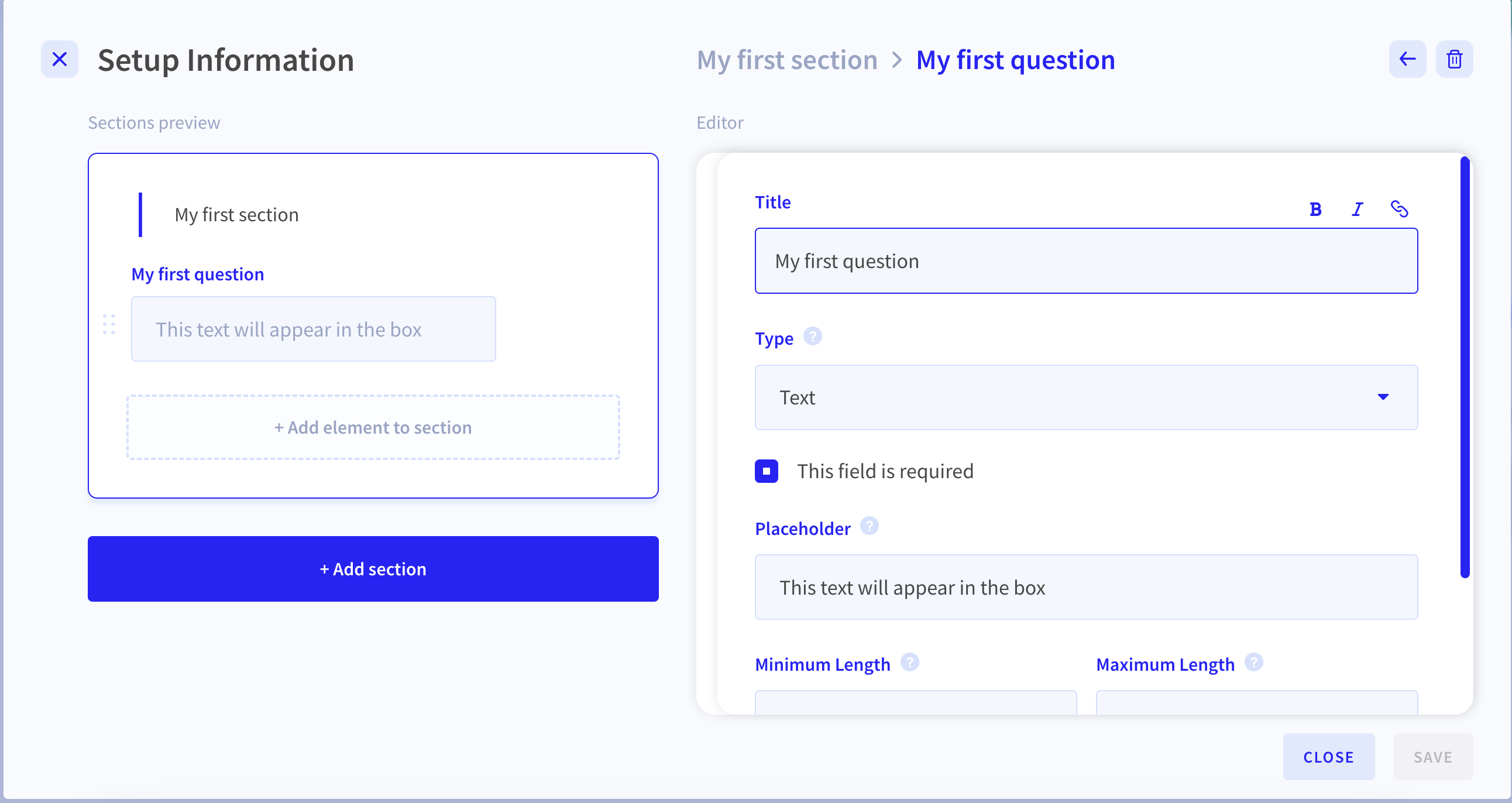
Task: Toggle the 'This field is required' checkbox
Action: (x=766, y=471)
